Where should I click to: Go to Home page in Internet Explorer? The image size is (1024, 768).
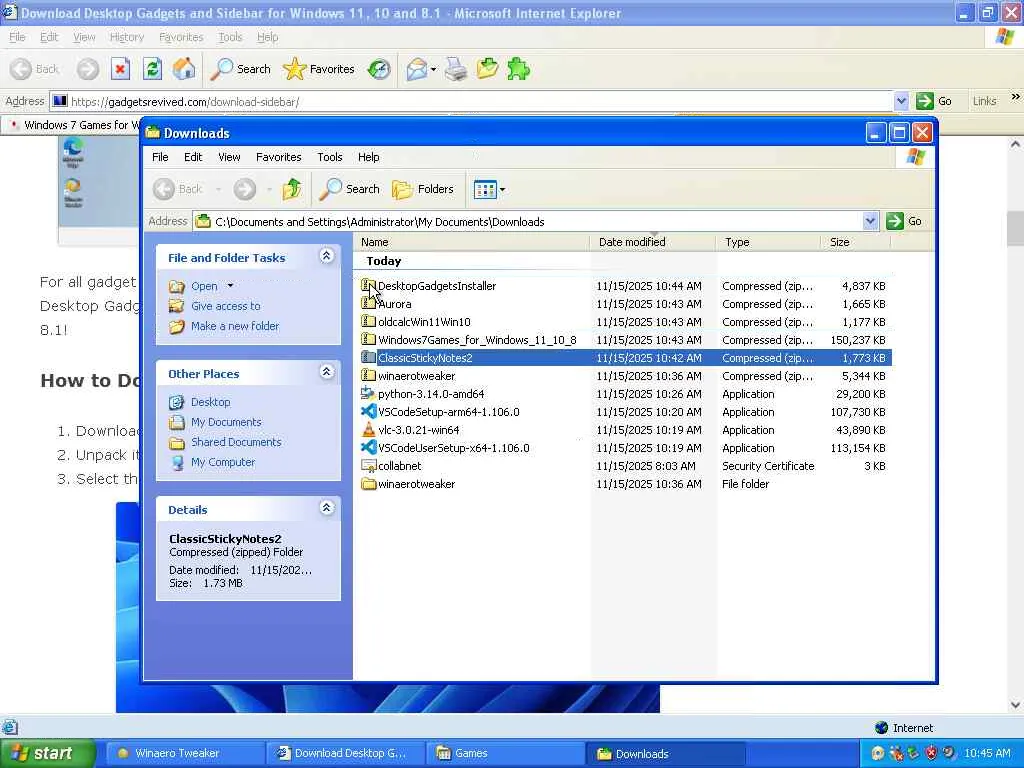pos(184,69)
